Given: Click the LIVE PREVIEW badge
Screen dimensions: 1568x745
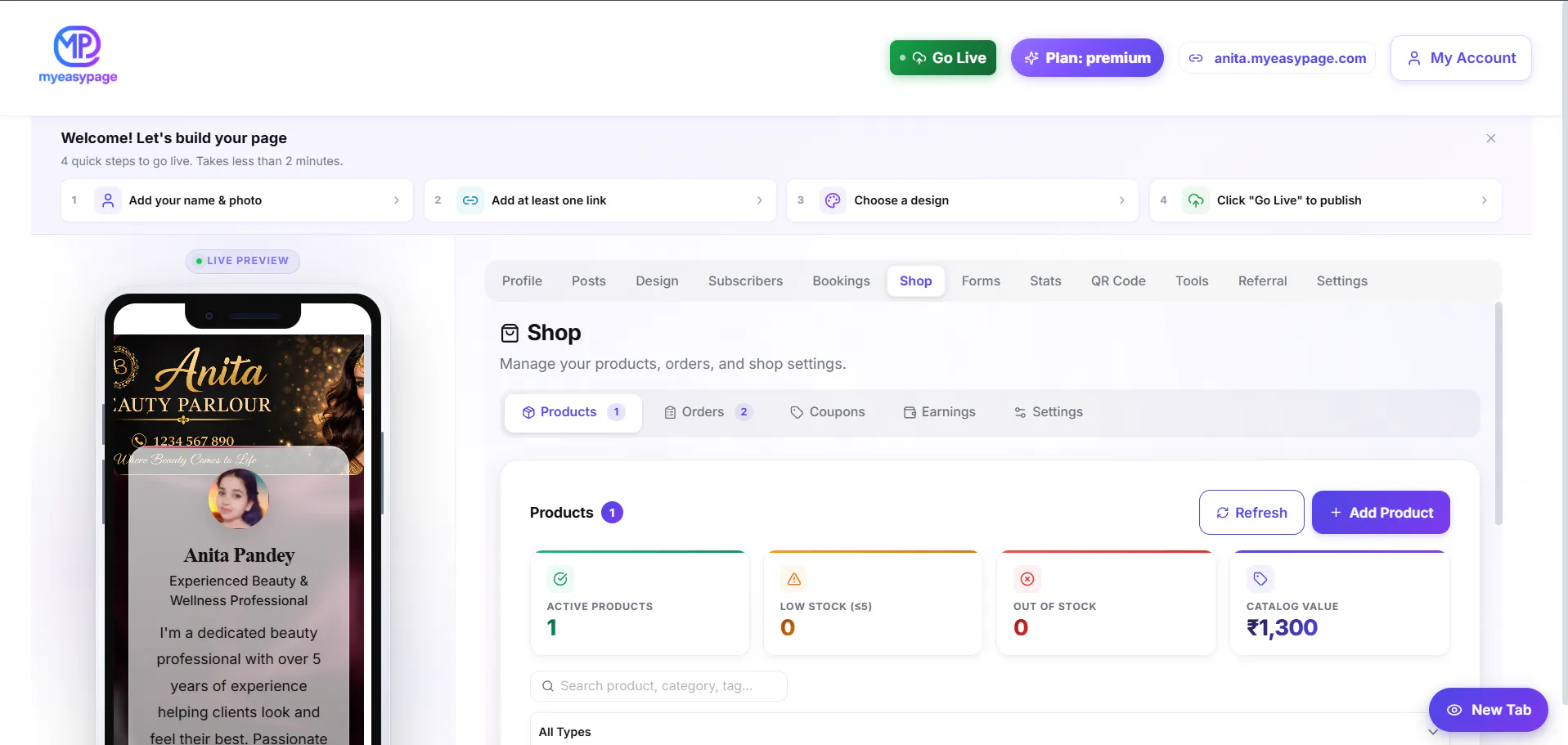Looking at the screenshot, I should (242, 261).
